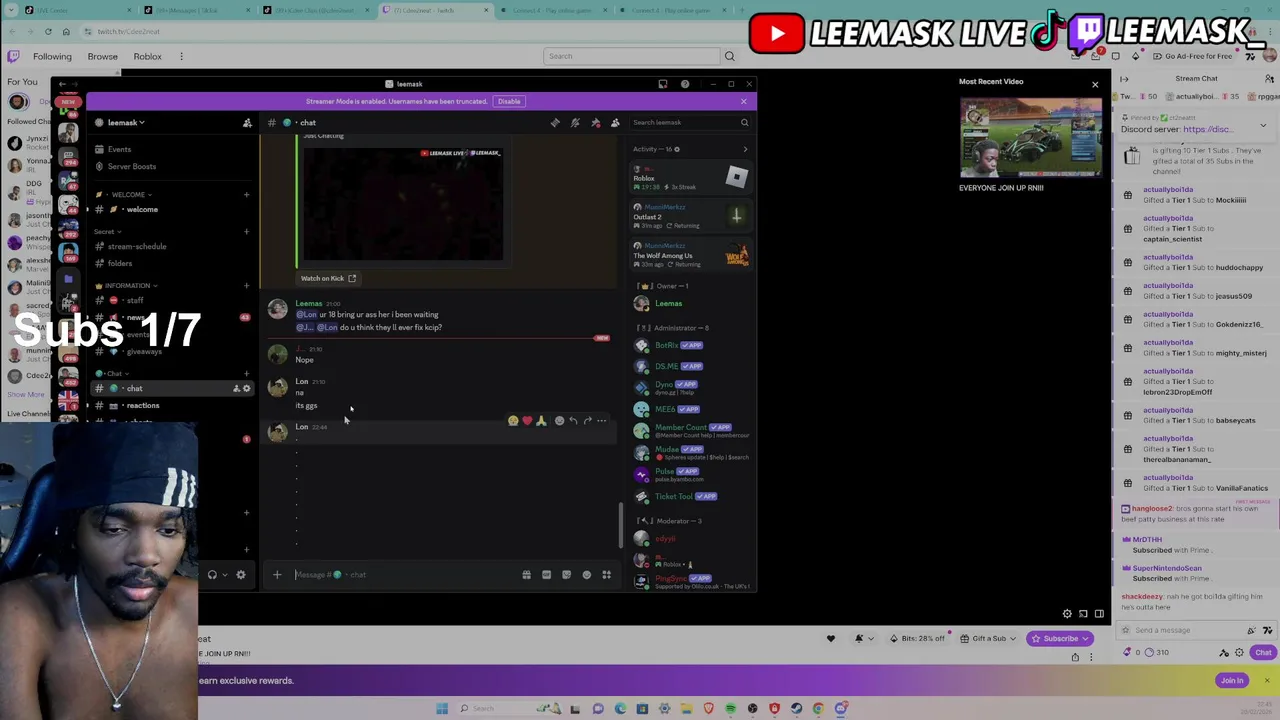This screenshot has width=1280, height=720.
Task: Click the plus attach button in message bar
Action: (x=277, y=575)
